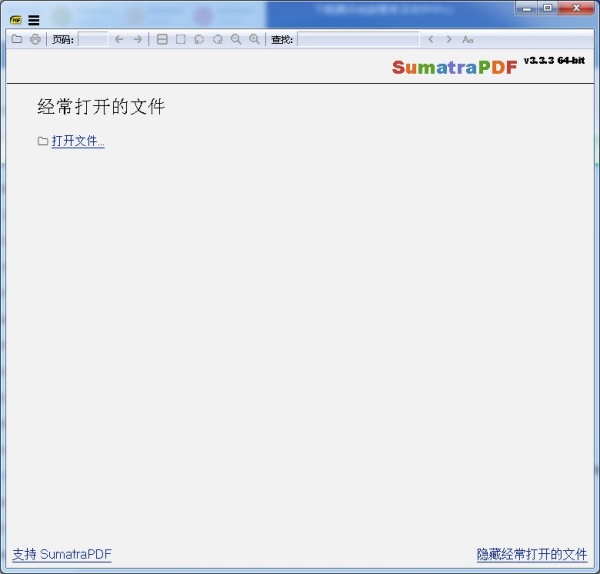This screenshot has width=600, height=574.
Task: Rotate the page right
Action: coord(217,39)
